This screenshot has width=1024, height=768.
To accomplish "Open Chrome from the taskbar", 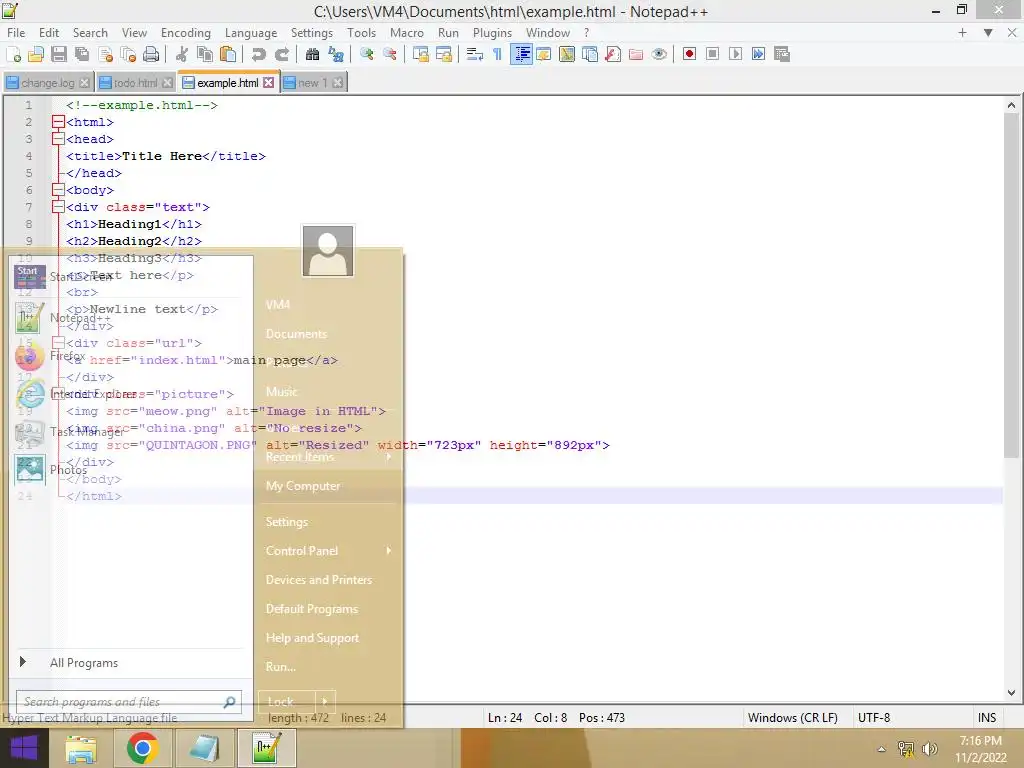I will [x=143, y=748].
